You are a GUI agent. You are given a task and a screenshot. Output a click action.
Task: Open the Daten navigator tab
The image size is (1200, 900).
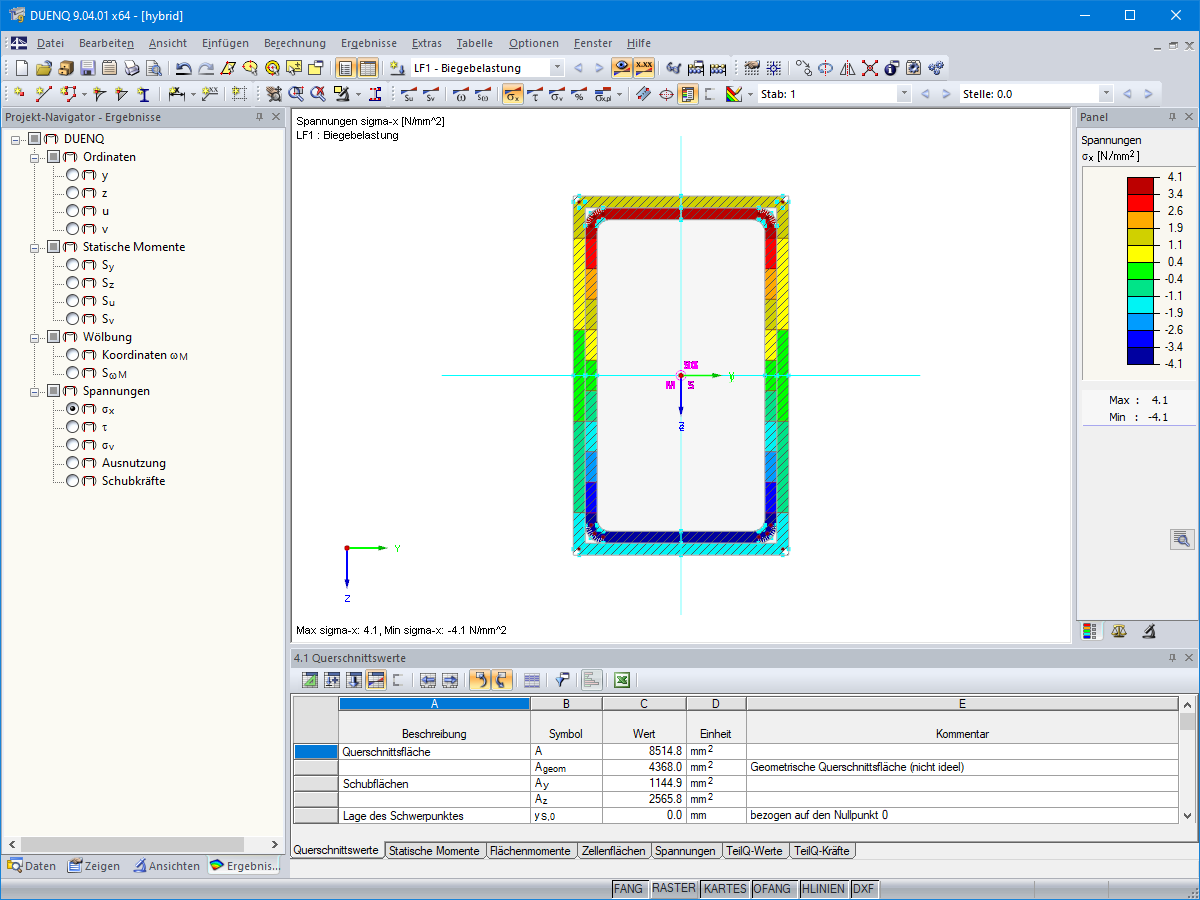(33, 866)
